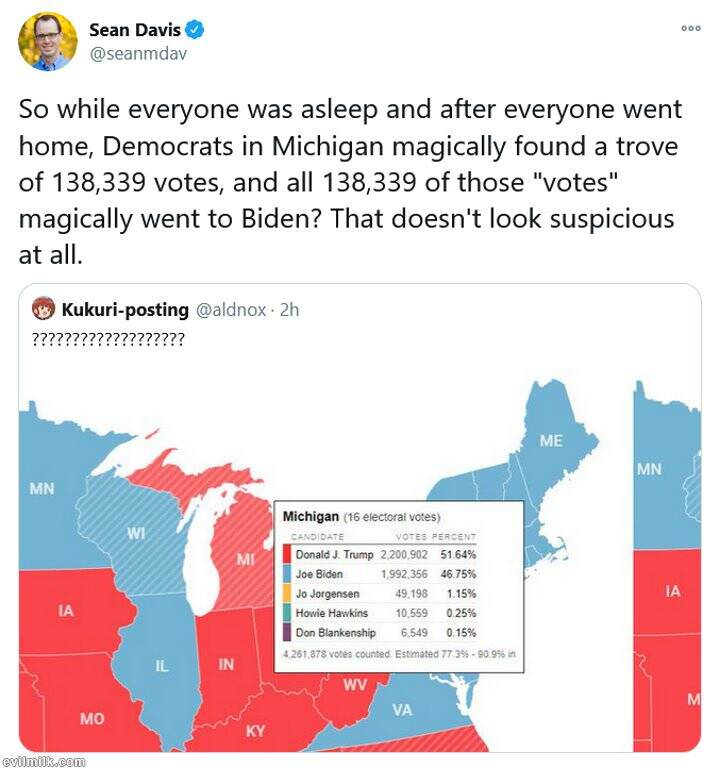Click Maine (ME) on the map
720x768 pixels.
(551, 441)
